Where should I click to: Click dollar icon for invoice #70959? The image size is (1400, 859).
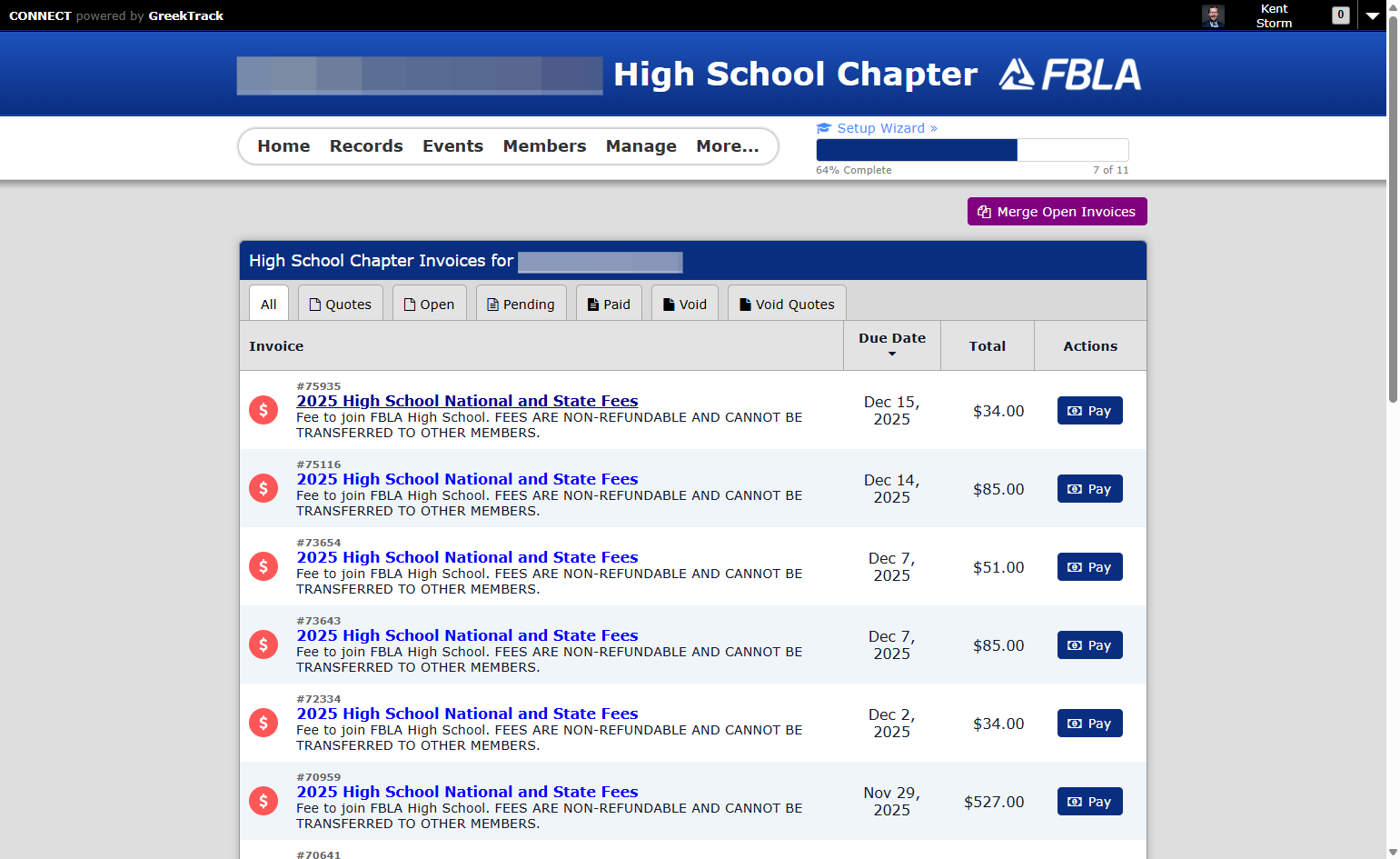(263, 801)
